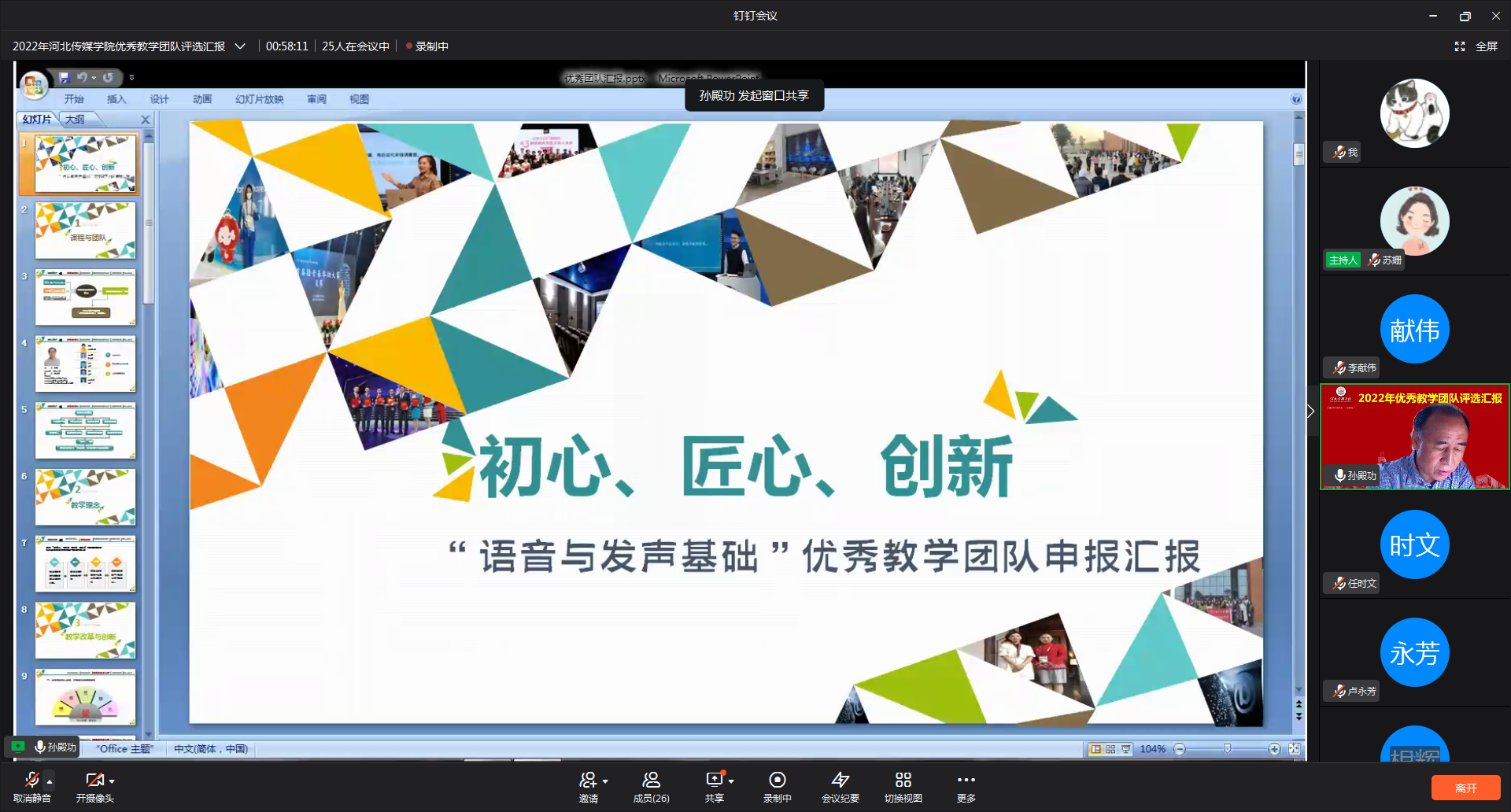Viewport: 1511px width, 812px height.
Task: Expand the 共享 options arrow
Action: (x=731, y=781)
